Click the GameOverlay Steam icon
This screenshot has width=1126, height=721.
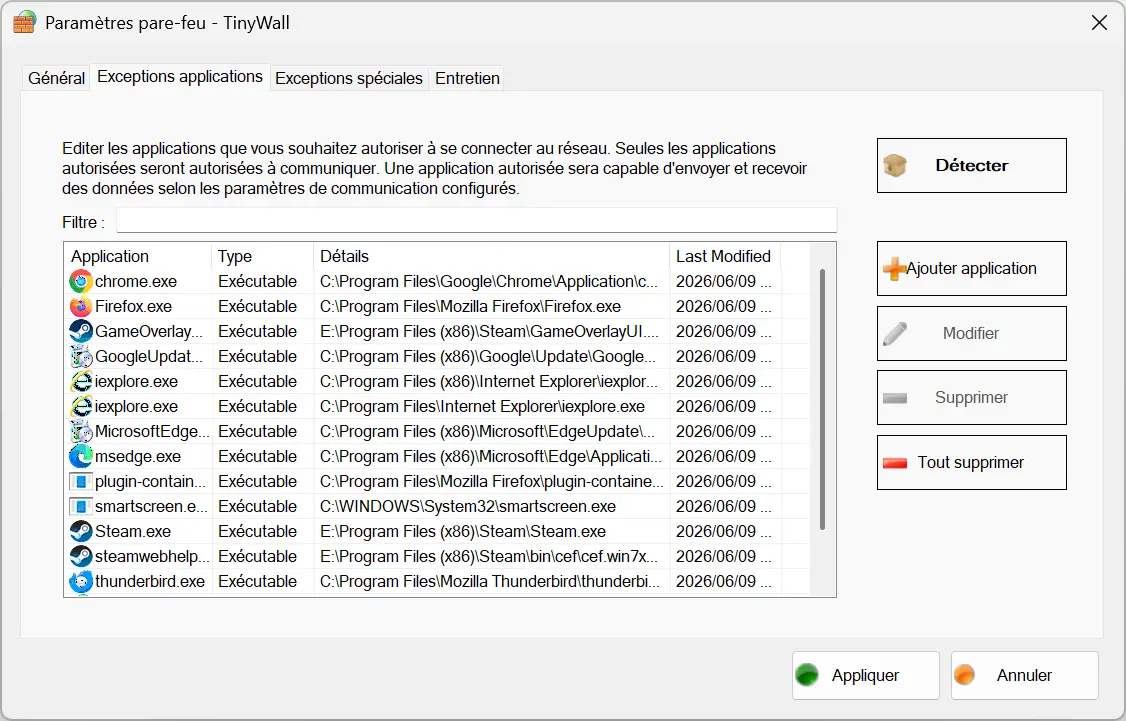(81, 332)
